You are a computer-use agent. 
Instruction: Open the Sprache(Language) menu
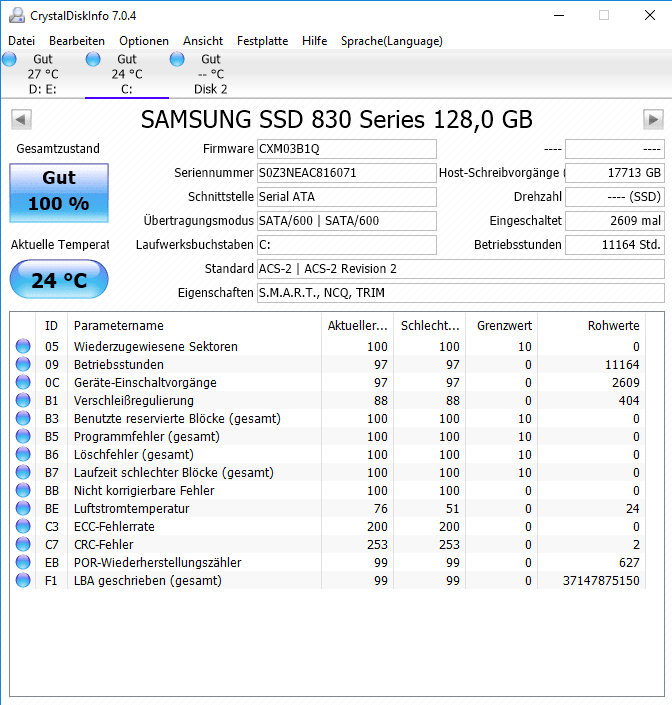pyautogui.click(x=392, y=41)
